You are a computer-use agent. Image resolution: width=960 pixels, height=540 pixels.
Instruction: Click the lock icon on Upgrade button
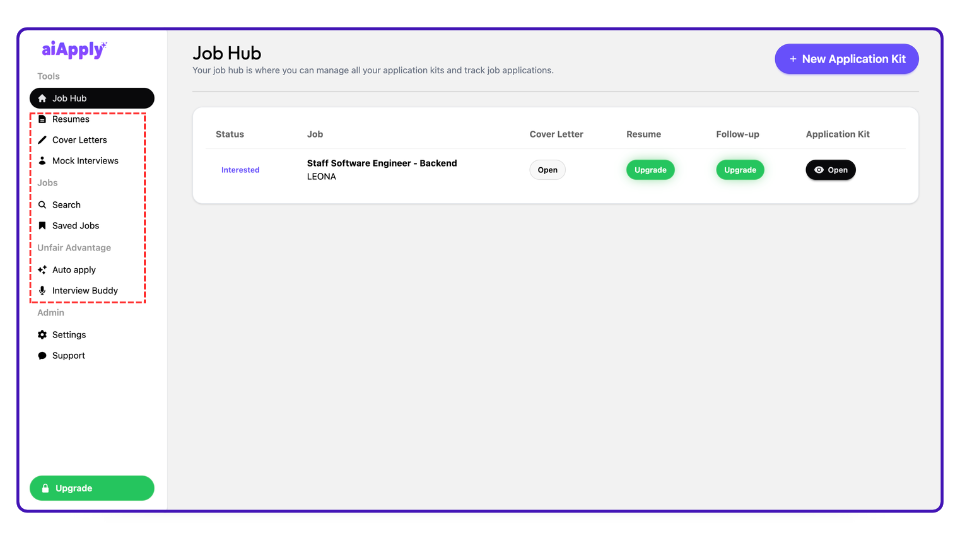[45, 488]
